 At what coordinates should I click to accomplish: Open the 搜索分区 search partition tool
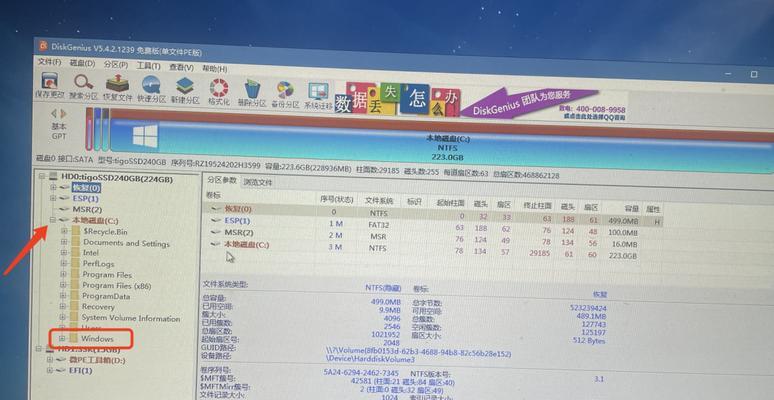tap(83, 87)
